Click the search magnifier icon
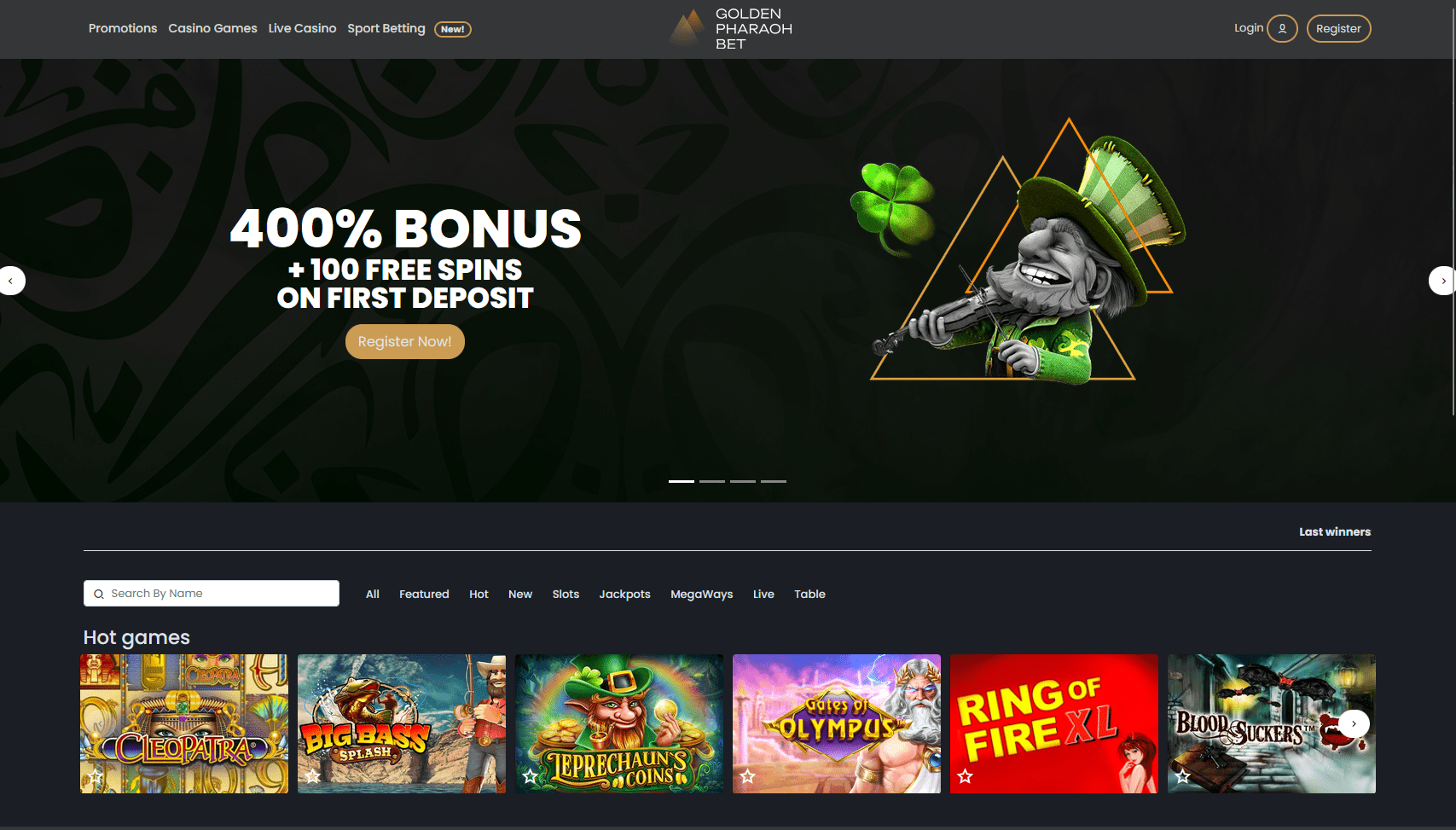The image size is (1456, 830). (x=99, y=594)
